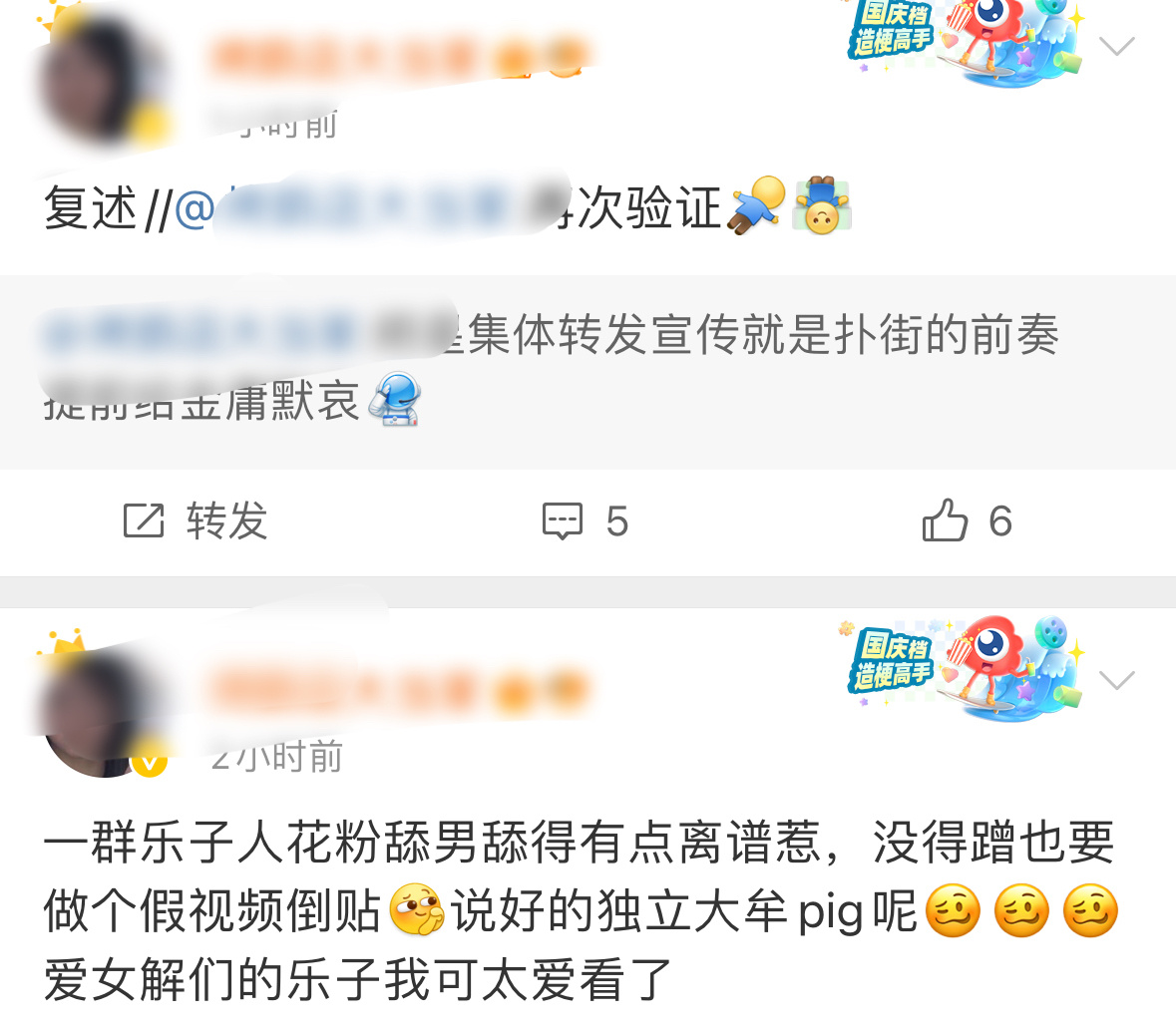1176x1030 pixels.
Task: Open the first poster's blurred avatar
Action: click(x=102, y=80)
